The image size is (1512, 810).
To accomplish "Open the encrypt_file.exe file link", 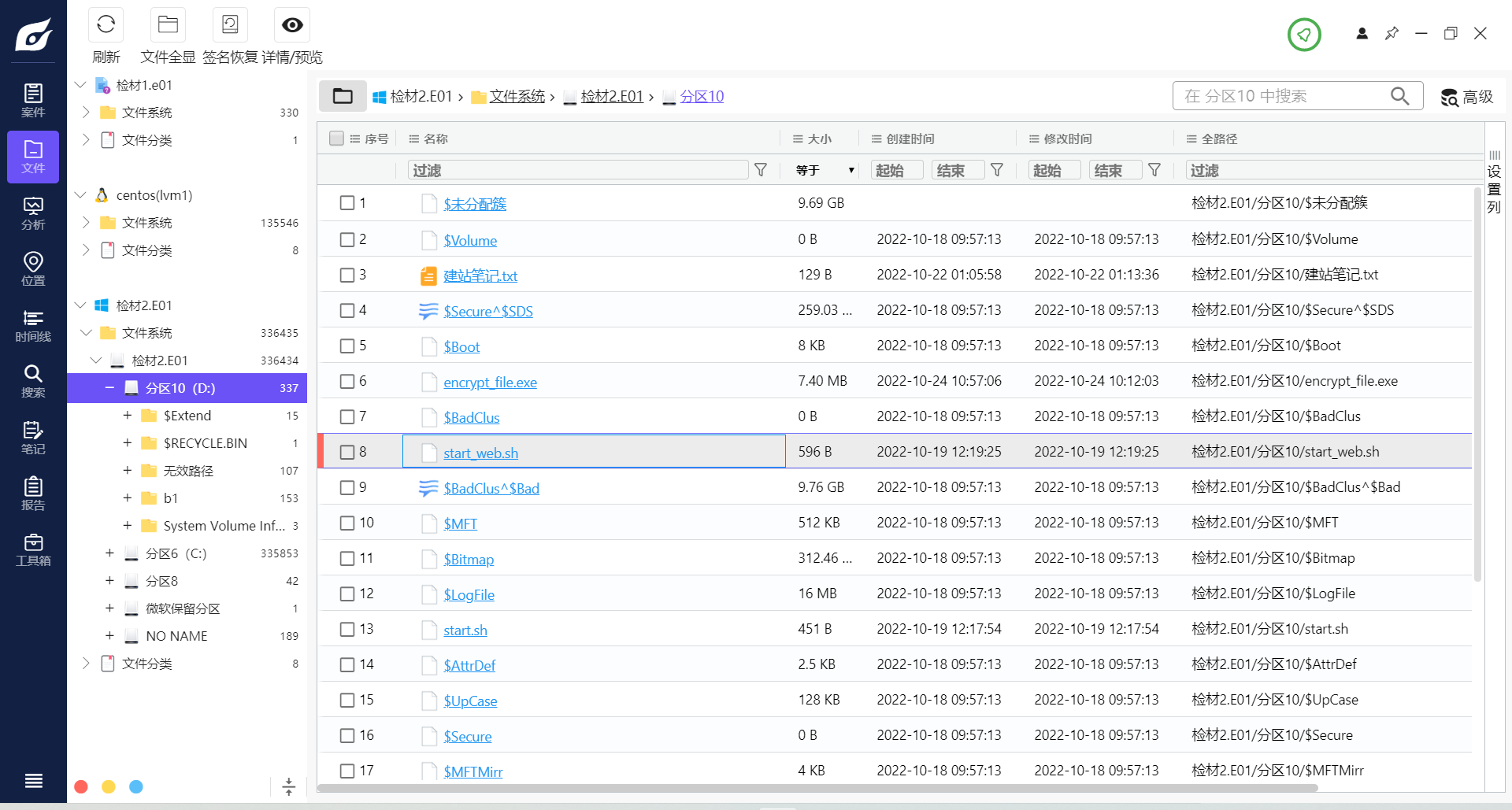I will 490,382.
